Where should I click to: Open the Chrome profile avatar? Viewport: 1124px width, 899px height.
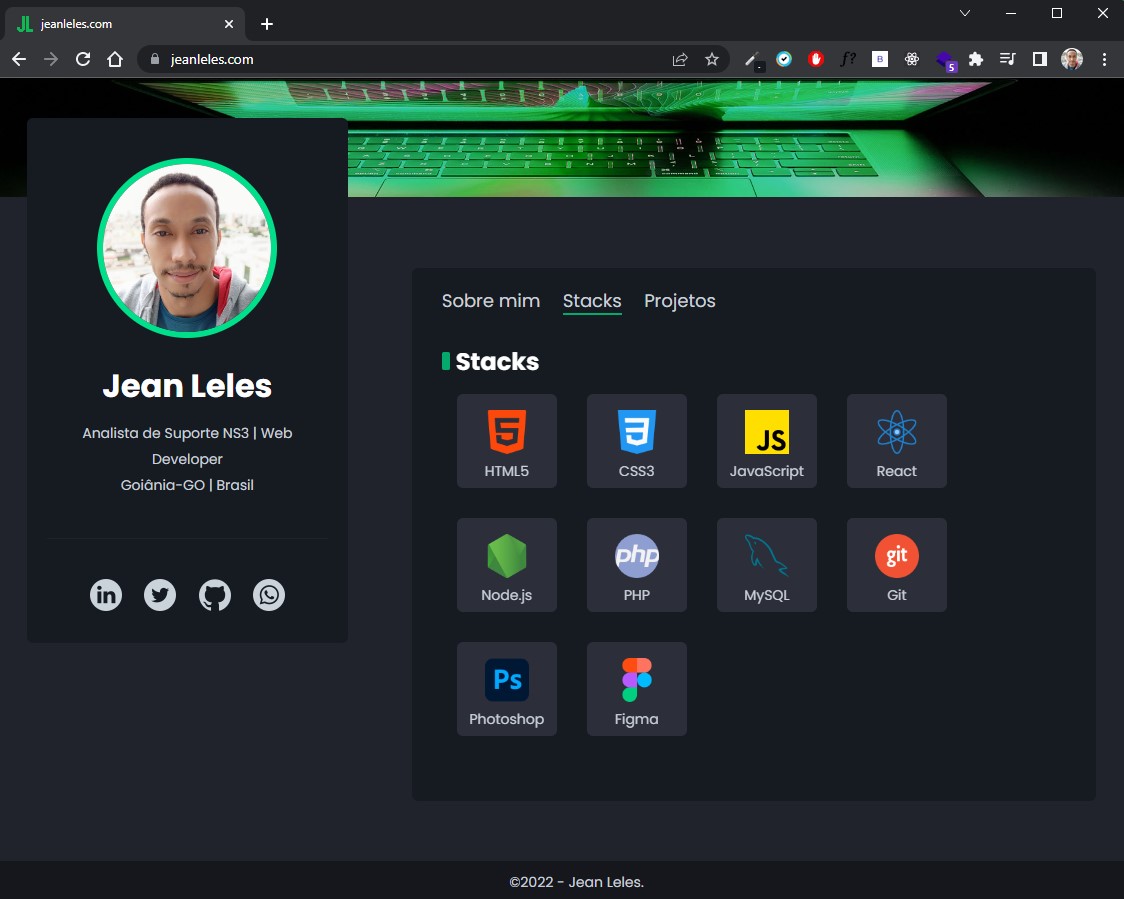(1072, 59)
